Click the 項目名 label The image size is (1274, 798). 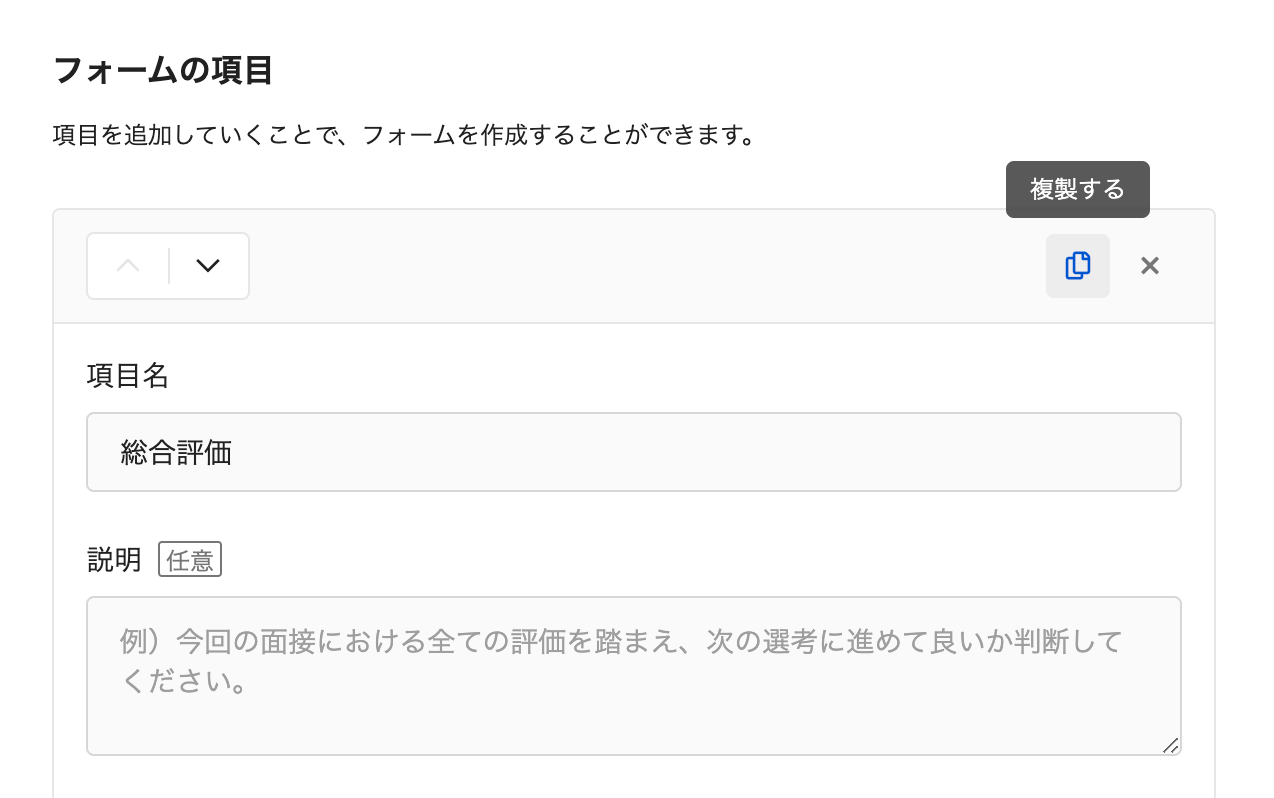128,376
